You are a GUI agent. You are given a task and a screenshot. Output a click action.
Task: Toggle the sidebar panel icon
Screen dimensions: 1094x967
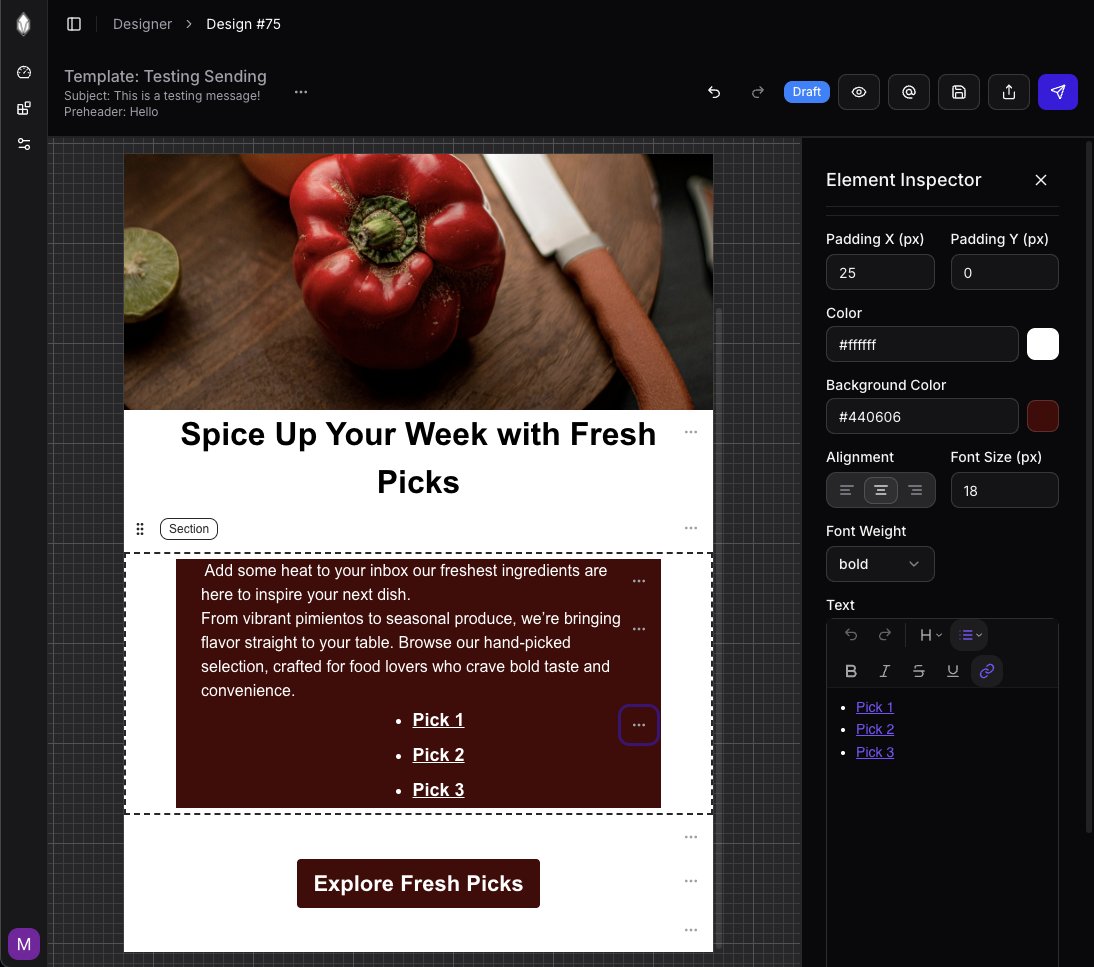point(74,24)
